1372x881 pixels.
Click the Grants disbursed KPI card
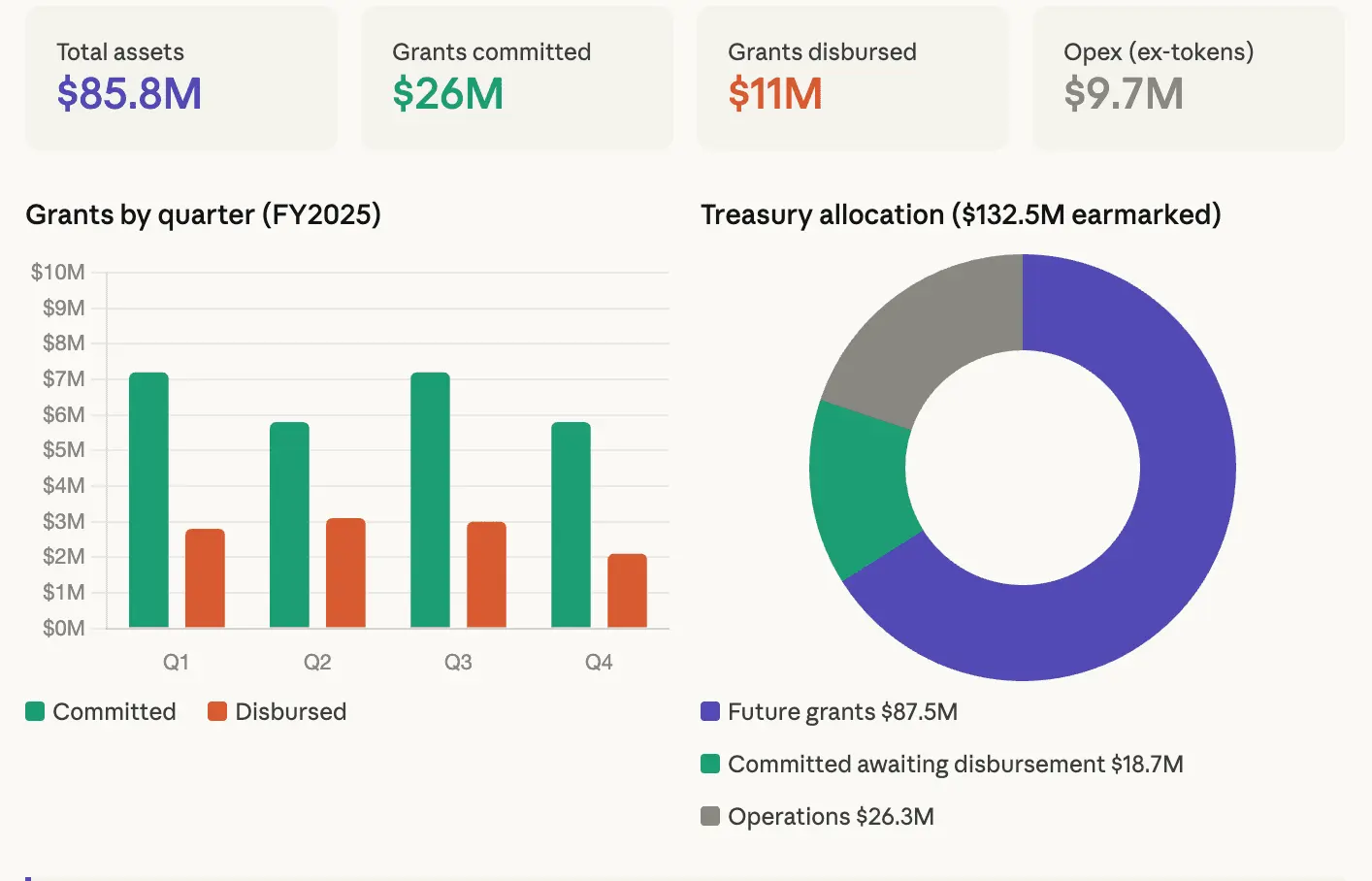pyautogui.click(x=852, y=78)
